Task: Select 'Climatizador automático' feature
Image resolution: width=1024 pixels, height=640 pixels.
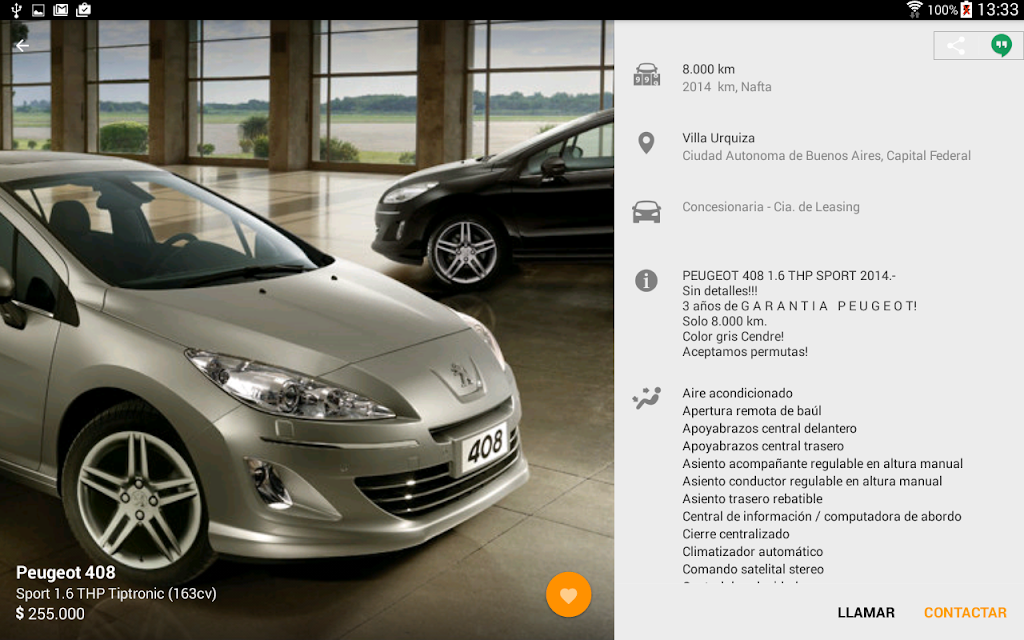Action: pyautogui.click(x=752, y=552)
